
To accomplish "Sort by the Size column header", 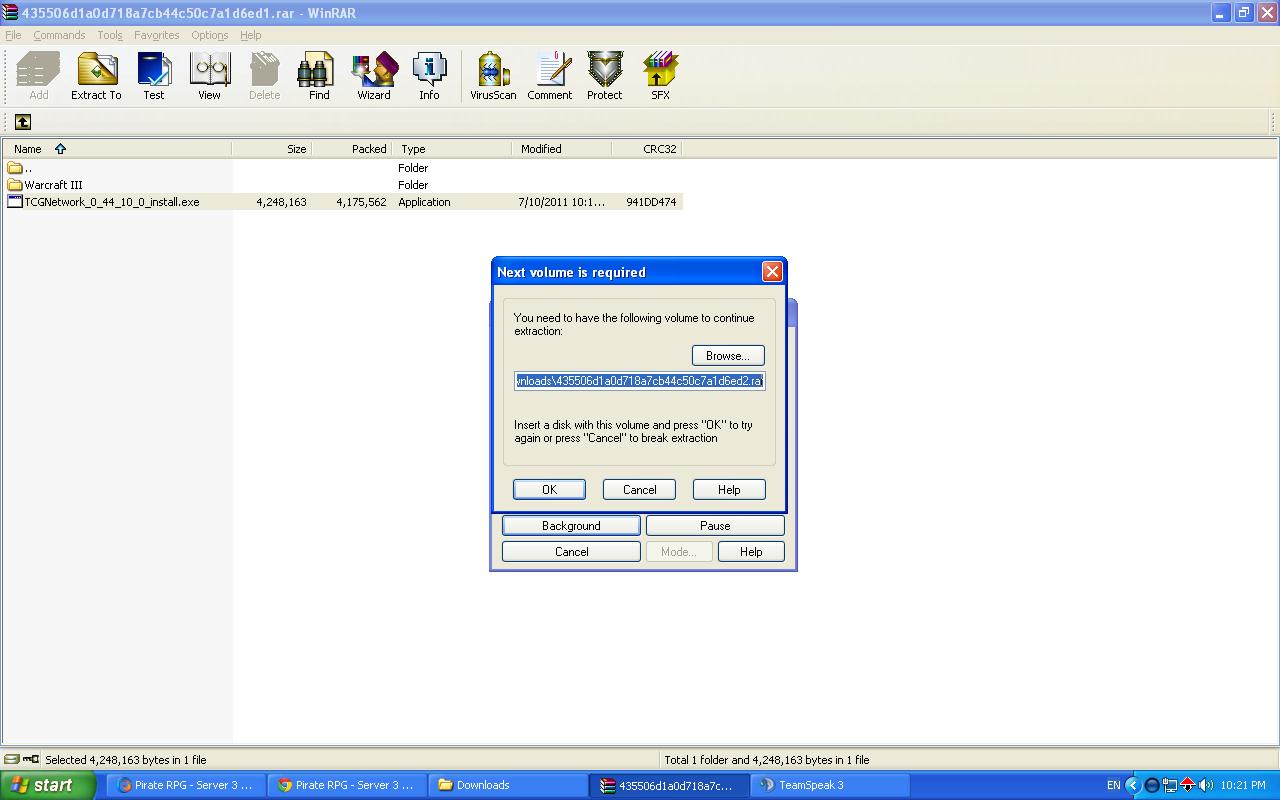I will coord(271,149).
